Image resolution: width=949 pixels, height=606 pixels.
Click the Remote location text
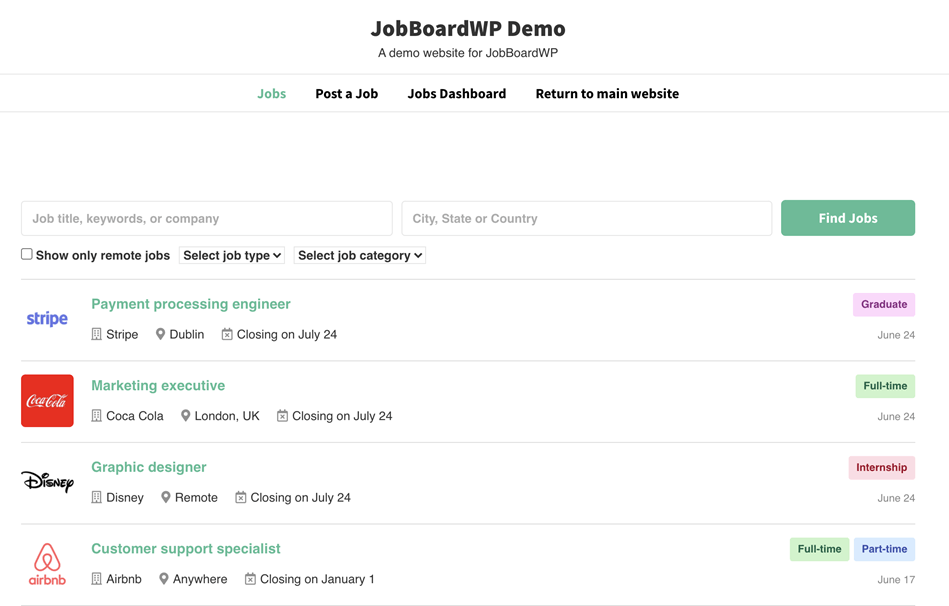click(196, 498)
